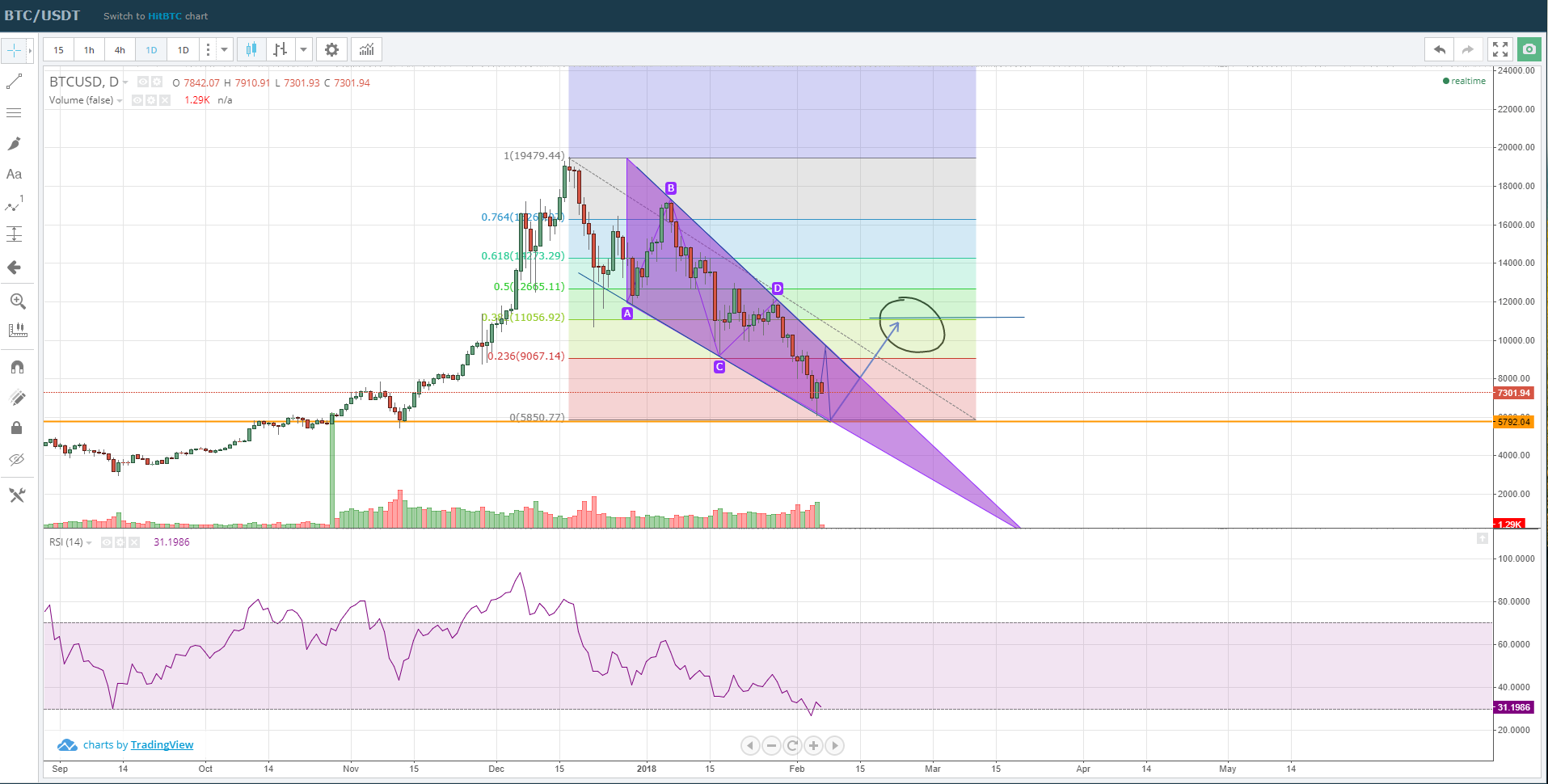Toggle stay in drawing mode
Viewport: 1548px width, 784px height.
click(17, 398)
